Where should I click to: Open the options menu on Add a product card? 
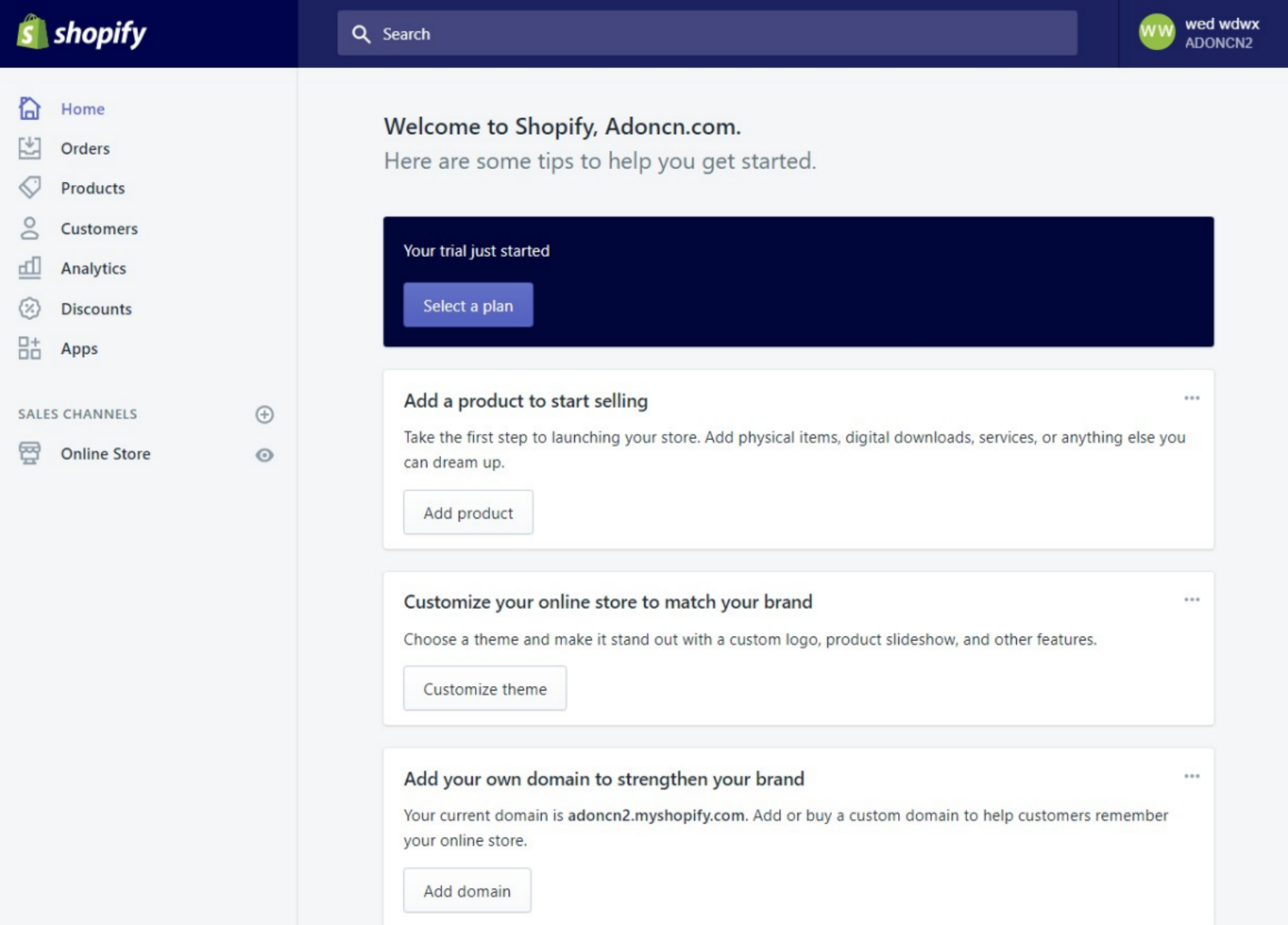[x=1192, y=398]
